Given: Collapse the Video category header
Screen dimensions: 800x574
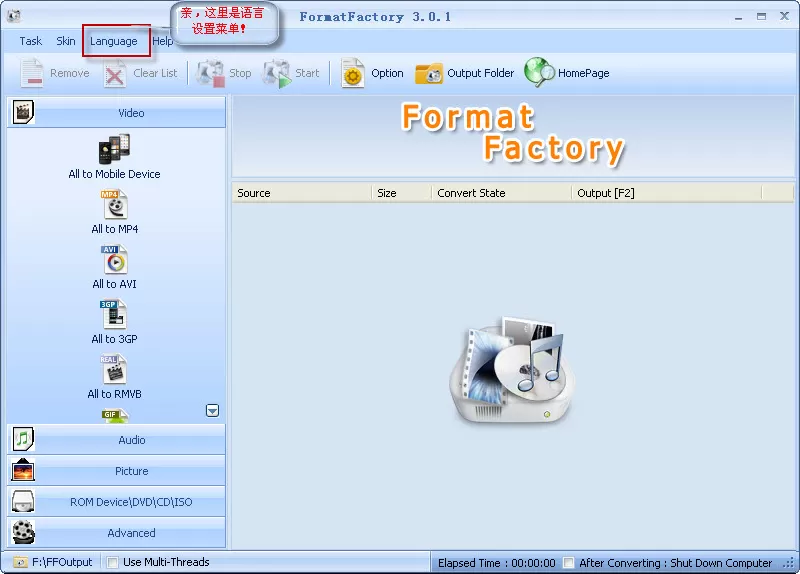Looking at the screenshot, I should (116, 113).
